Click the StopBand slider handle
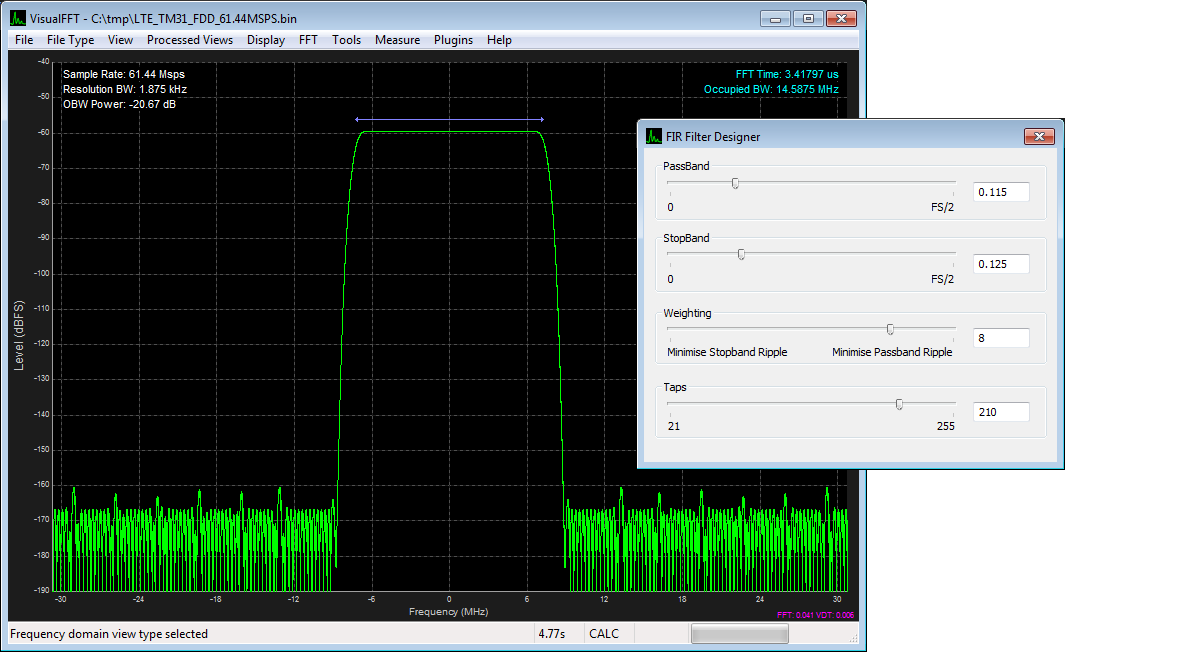The image size is (1200, 652). point(741,254)
